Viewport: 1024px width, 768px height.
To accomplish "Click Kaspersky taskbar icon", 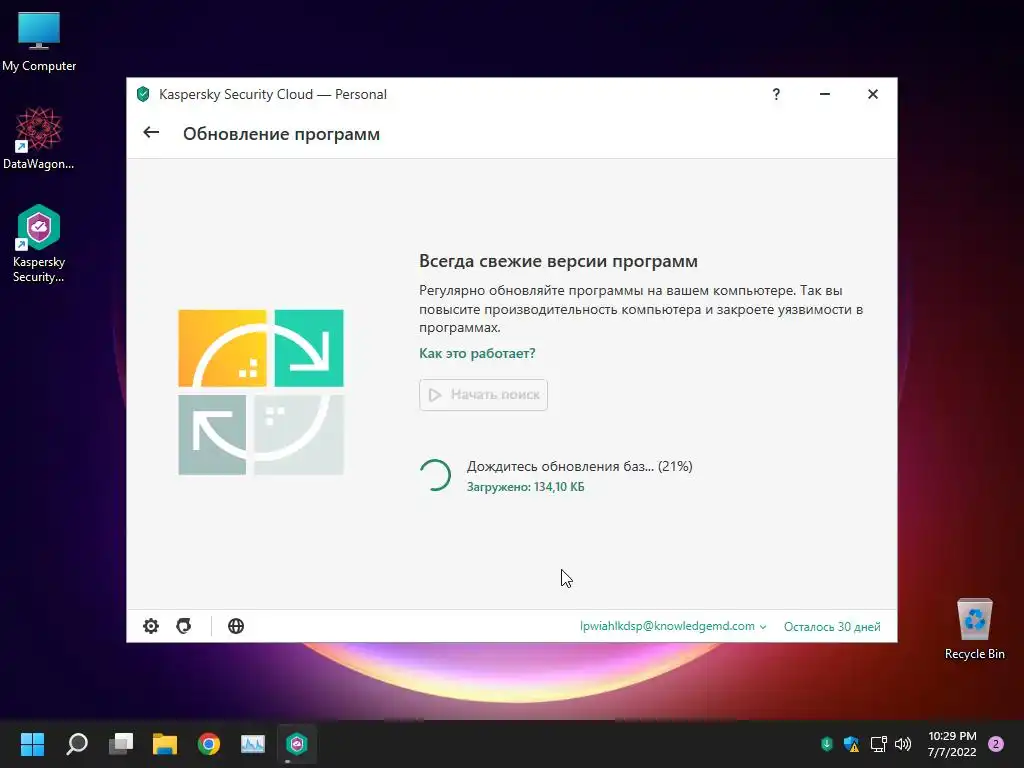I will [x=296, y=744].
